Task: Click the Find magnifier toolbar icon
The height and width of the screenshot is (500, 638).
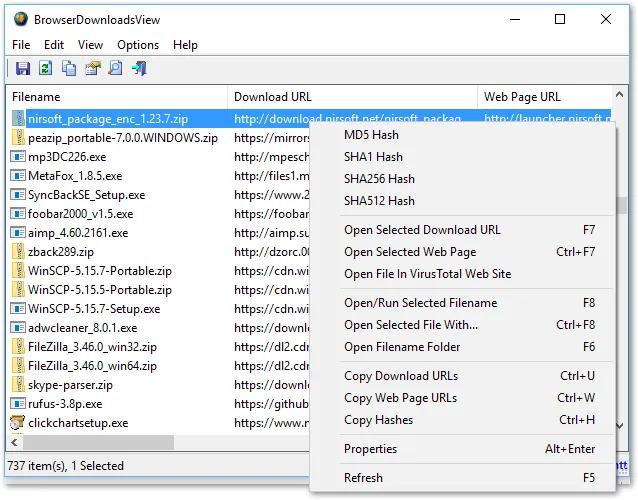Action: [116, 68]
